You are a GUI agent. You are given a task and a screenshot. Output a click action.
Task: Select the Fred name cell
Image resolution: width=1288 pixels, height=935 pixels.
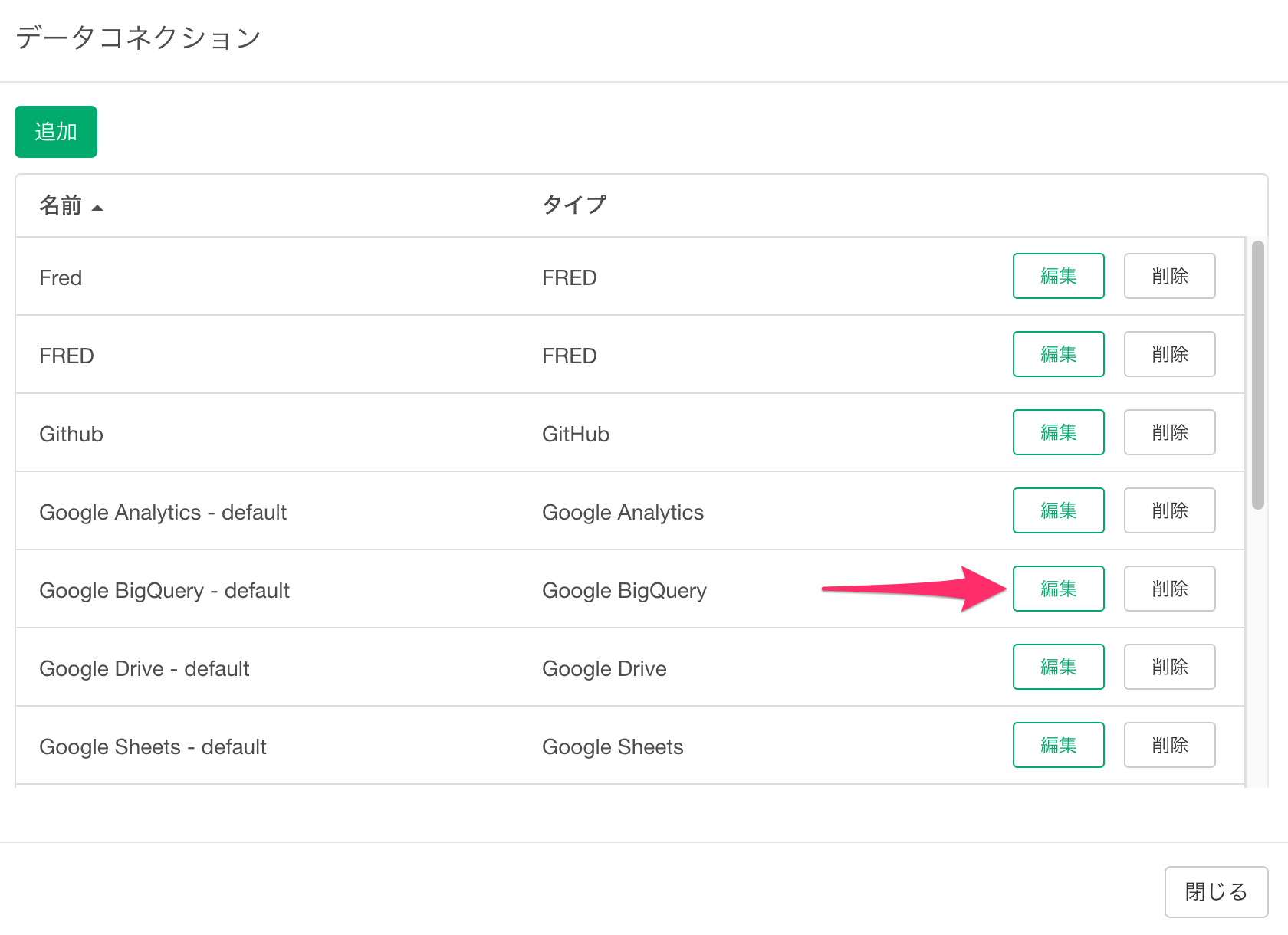click(x=61, y=277)
